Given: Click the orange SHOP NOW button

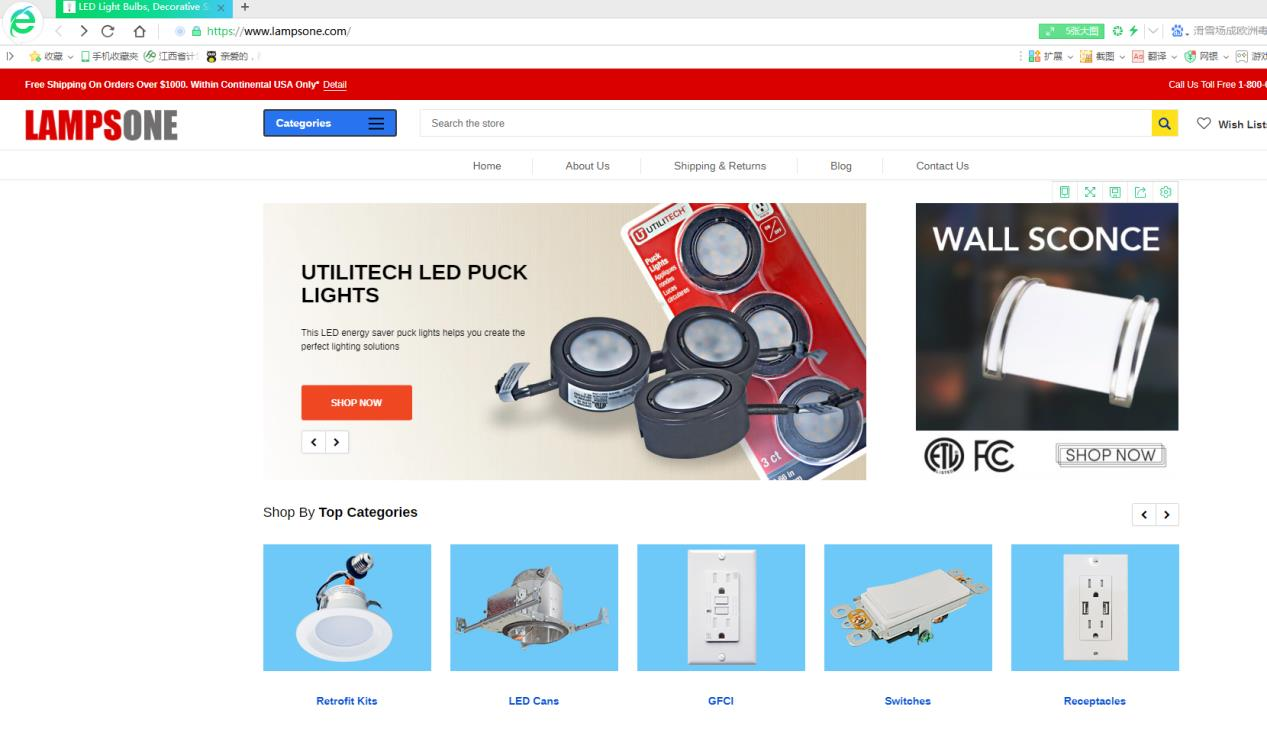Looking at the screenshot, I should [356, 402].
